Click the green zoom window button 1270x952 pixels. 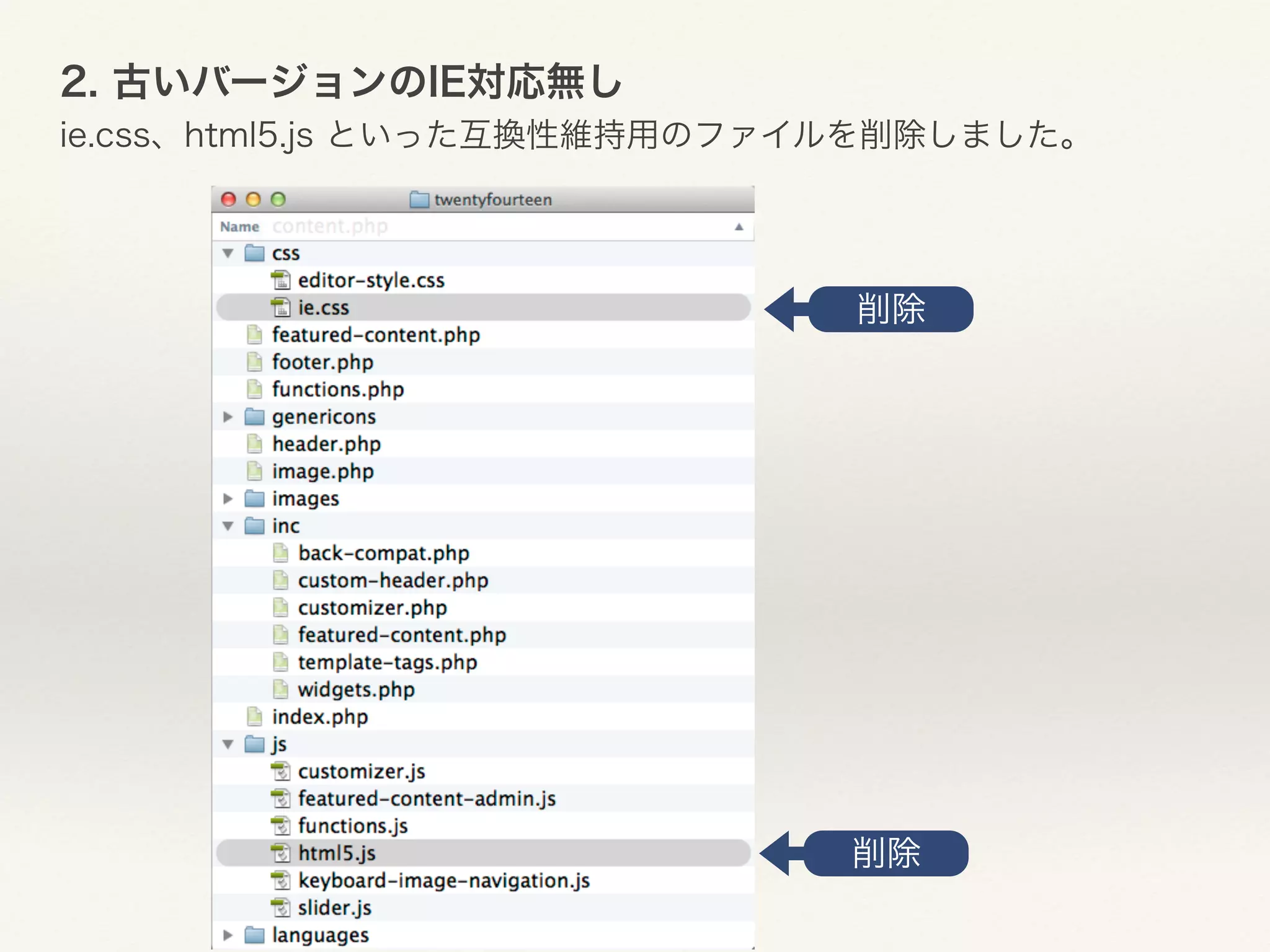click(278, 200)
